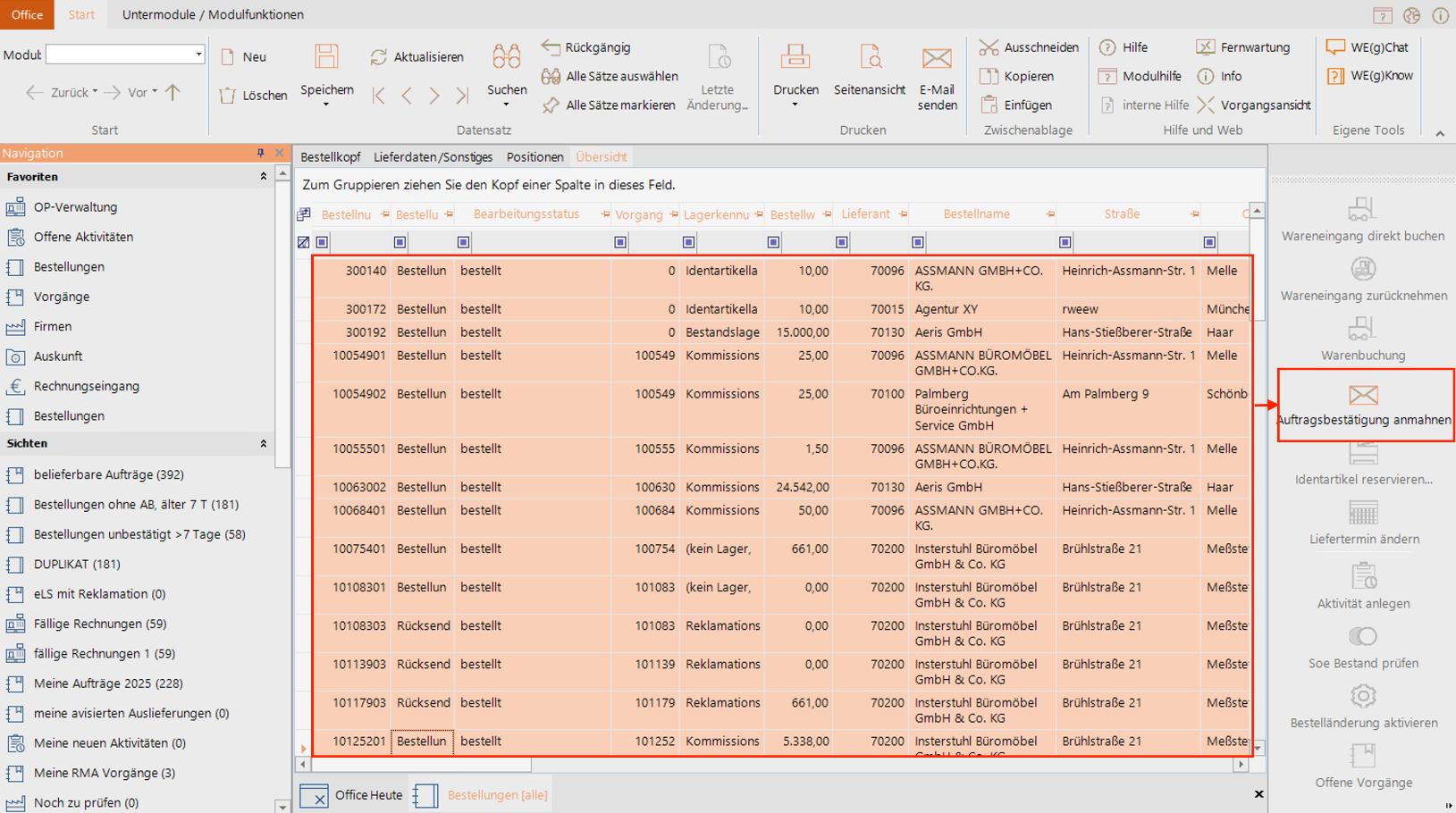Switch to the Office Heute bottom tab

point(351,795)
